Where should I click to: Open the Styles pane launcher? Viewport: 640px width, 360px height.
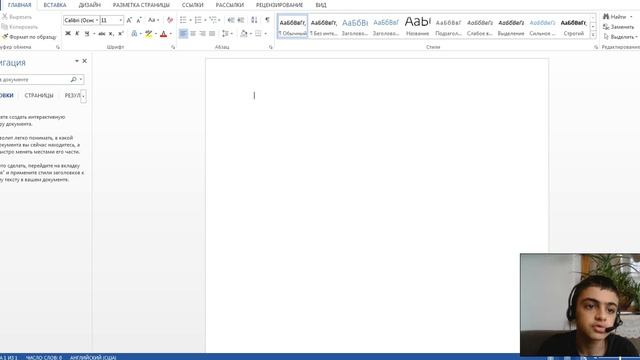(x=596, y=47)
